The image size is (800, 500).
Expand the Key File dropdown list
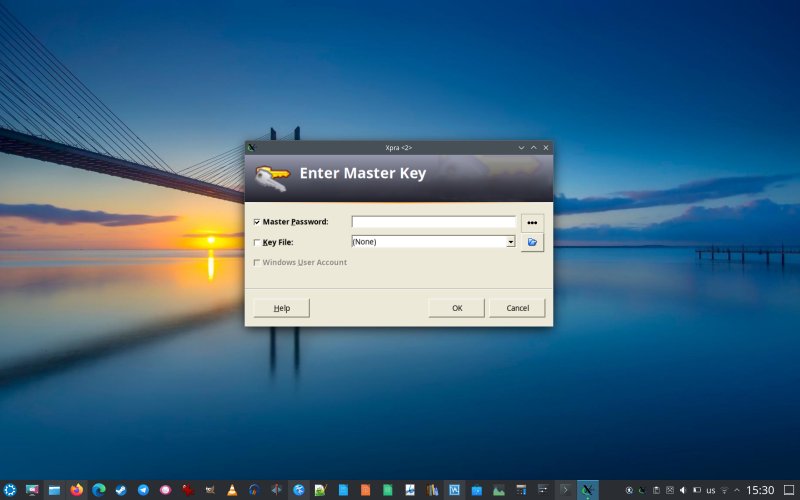click(x=510, y=242)
